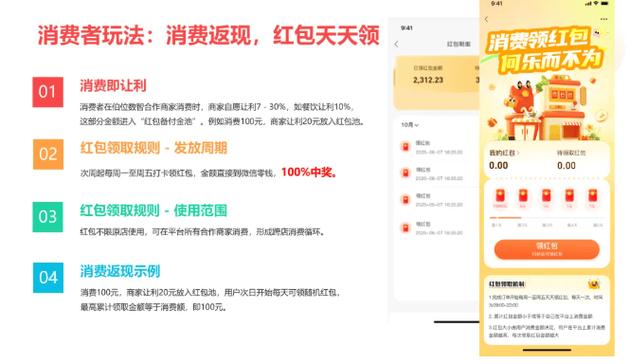Tap the back arrow on the red packet promo screen

pyautogui.click(x=487, y=19)
